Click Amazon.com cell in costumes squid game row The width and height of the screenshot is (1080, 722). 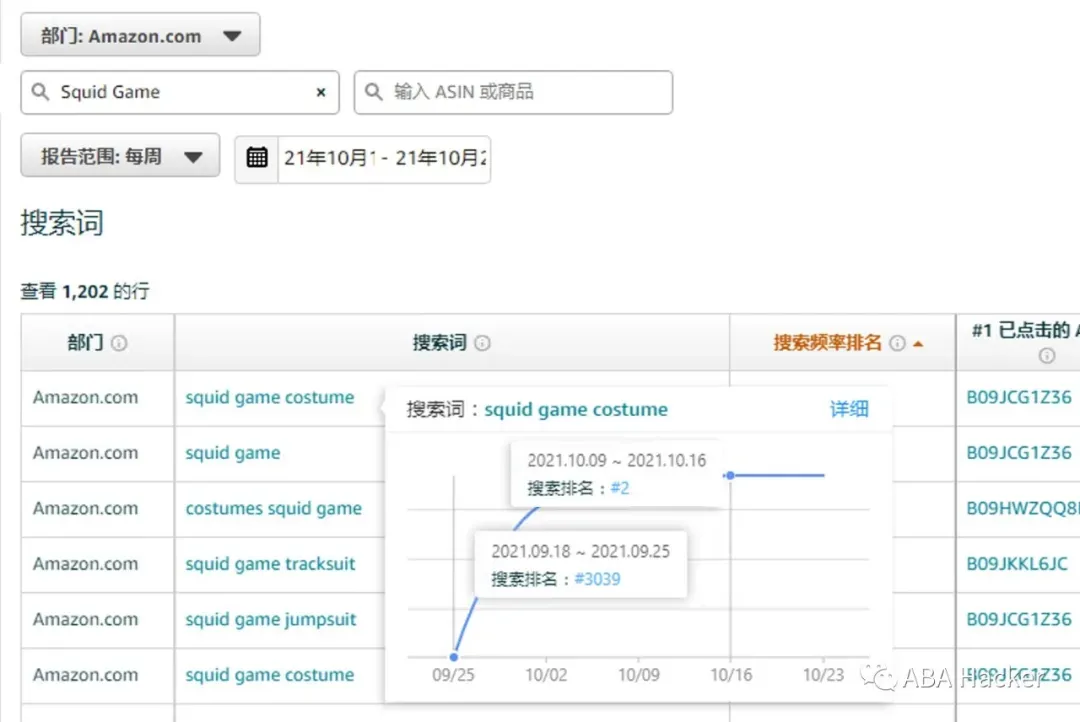[85, 508]
